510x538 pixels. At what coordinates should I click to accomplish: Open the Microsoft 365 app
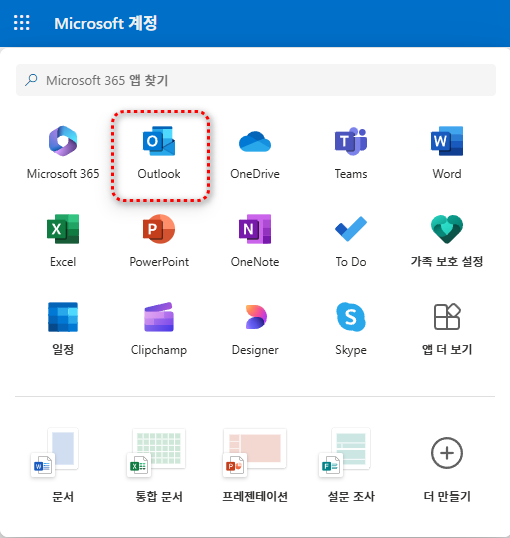(63, 153)
